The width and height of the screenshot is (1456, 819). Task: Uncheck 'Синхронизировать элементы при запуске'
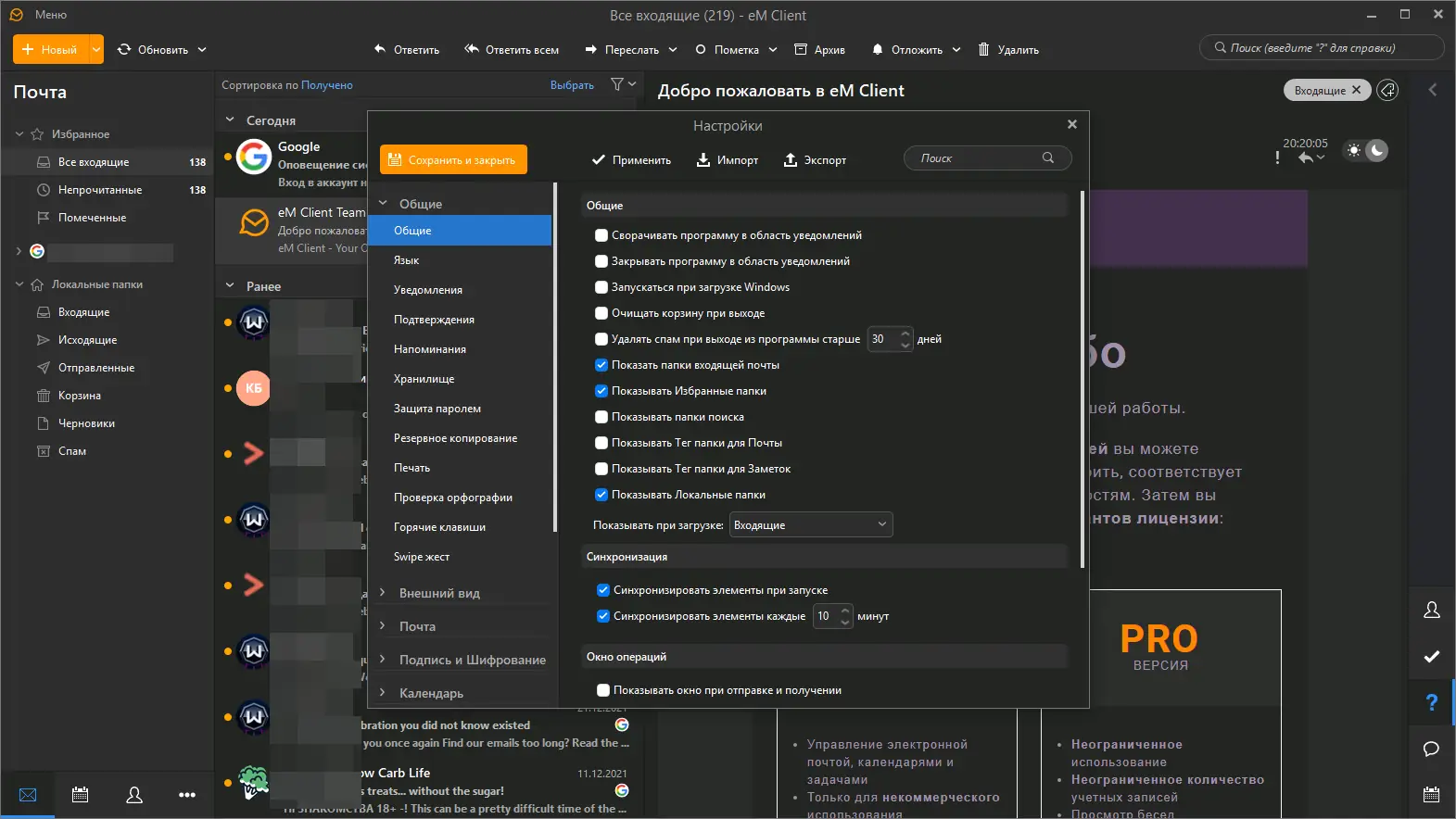coord(603,590)
